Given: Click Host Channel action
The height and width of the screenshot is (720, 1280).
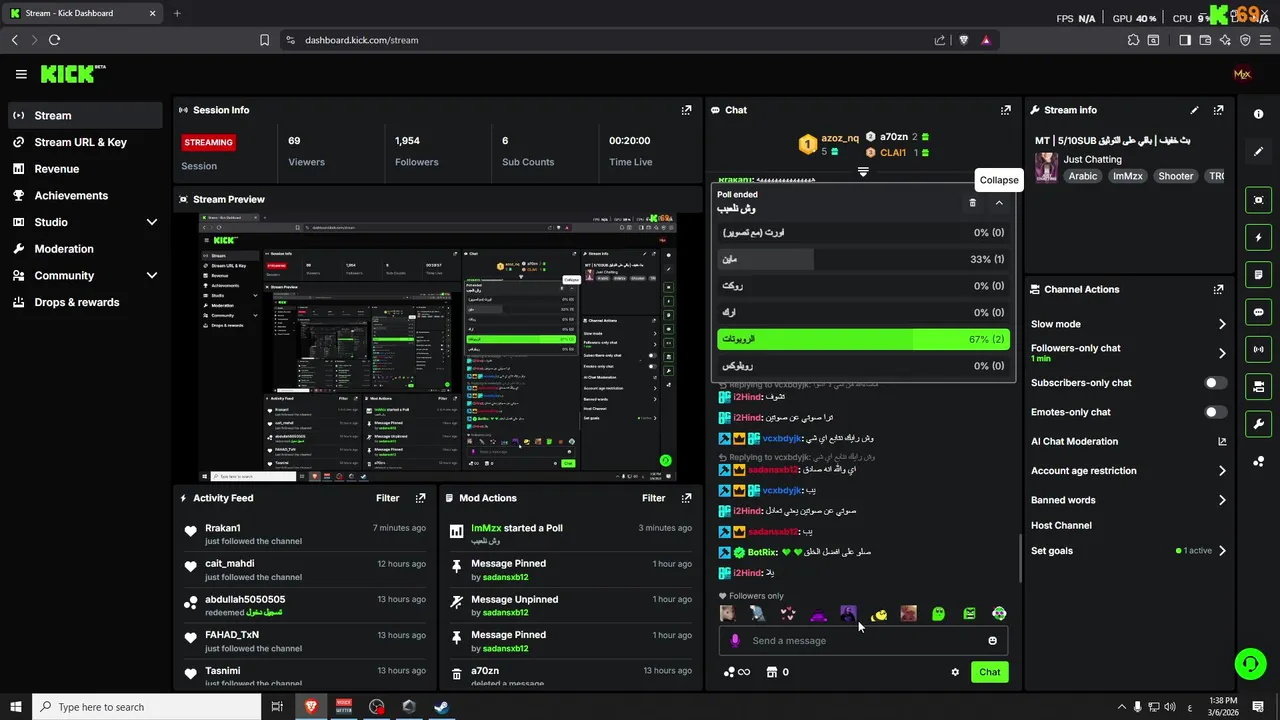Looking at the screenshot, I should (1061, 525).
